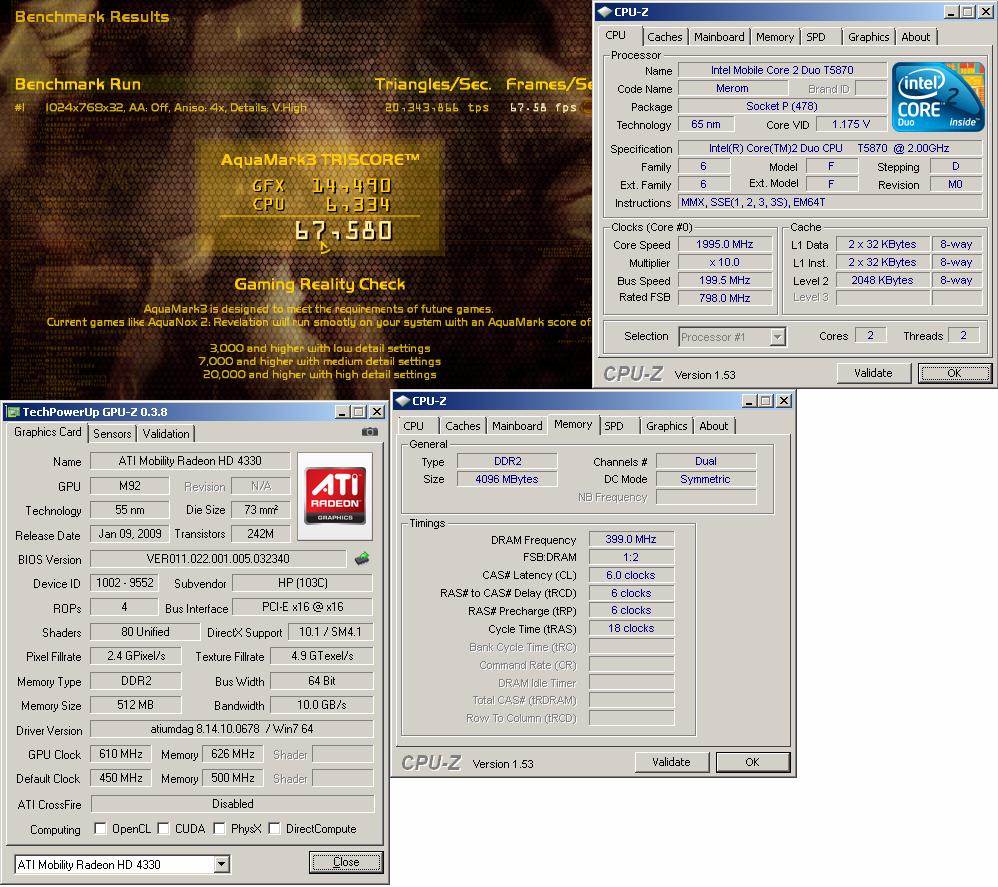Click the Device ID 1002 - 9552 field
Image resolution: width=998 pixels, height=887 pixels.
point(124,583)
